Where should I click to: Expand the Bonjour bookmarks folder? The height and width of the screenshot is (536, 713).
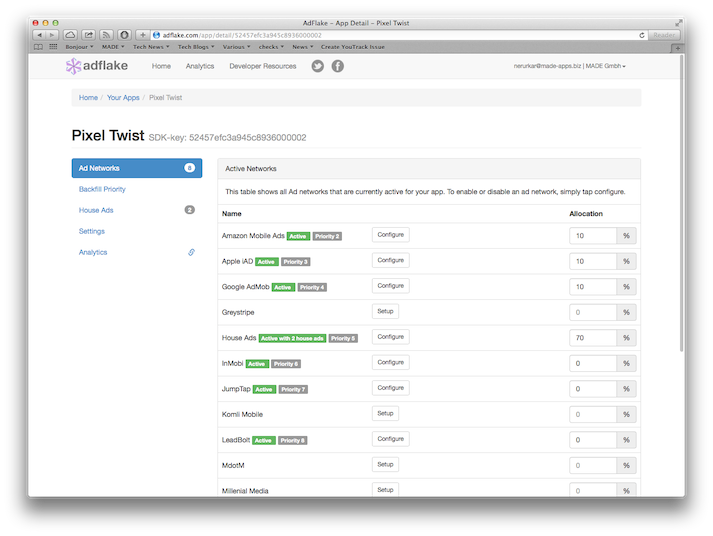click(x=79, y=47)
